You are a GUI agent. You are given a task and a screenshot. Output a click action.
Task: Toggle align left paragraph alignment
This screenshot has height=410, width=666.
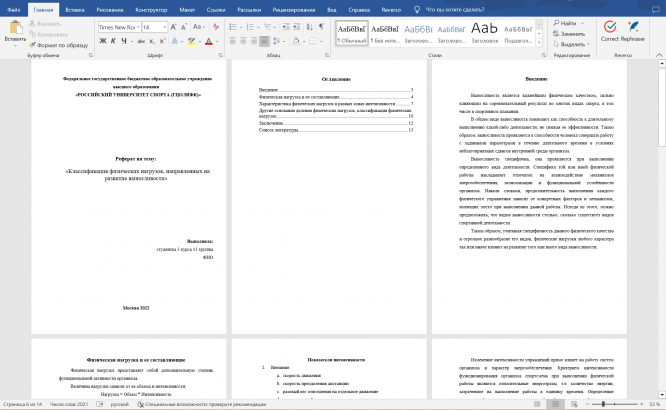[x=233, y=41]
